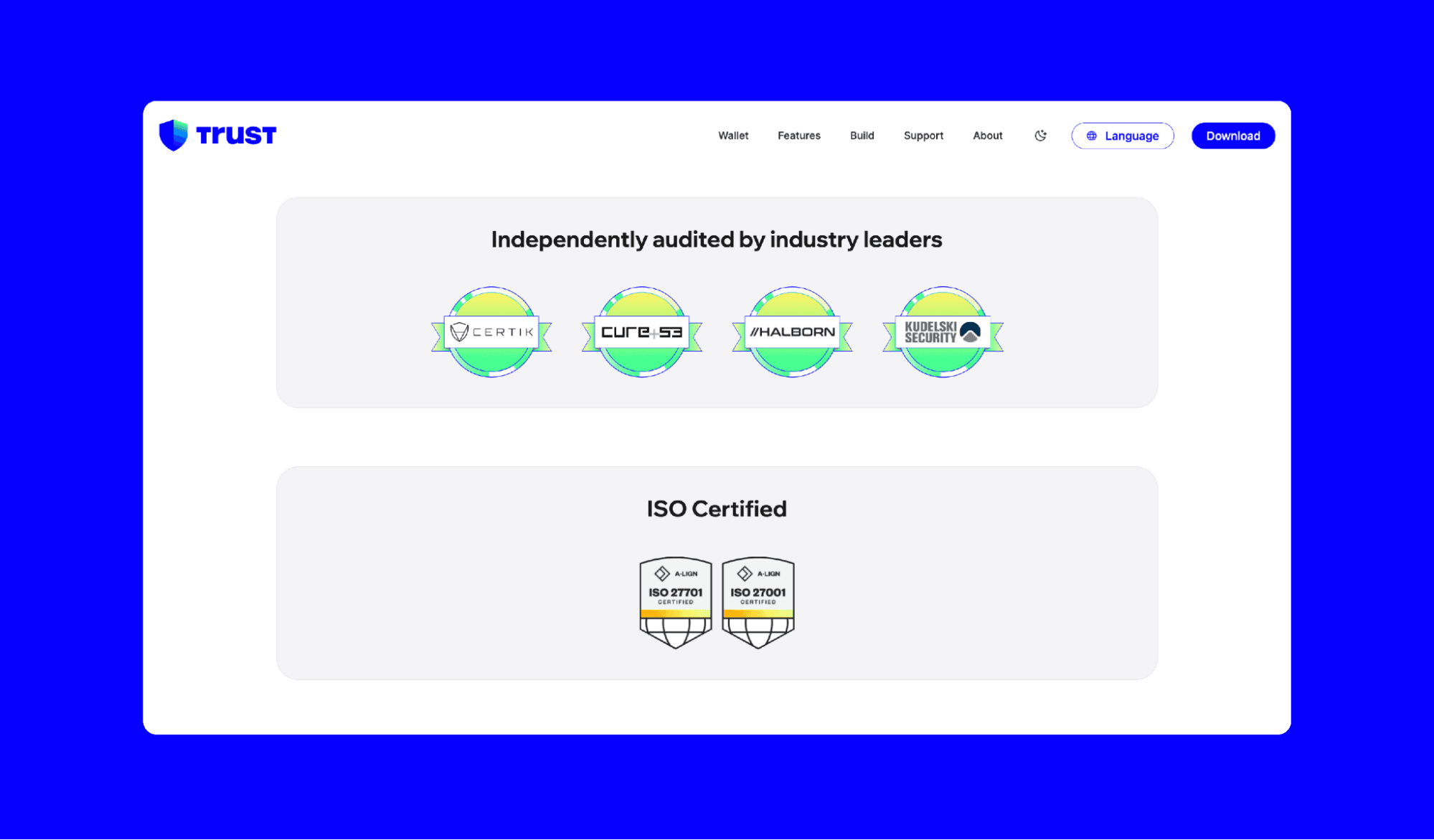This screenshot has height=840, width=1434.
Task: Open the Language dropdown selector
Action: point(1122,136)
